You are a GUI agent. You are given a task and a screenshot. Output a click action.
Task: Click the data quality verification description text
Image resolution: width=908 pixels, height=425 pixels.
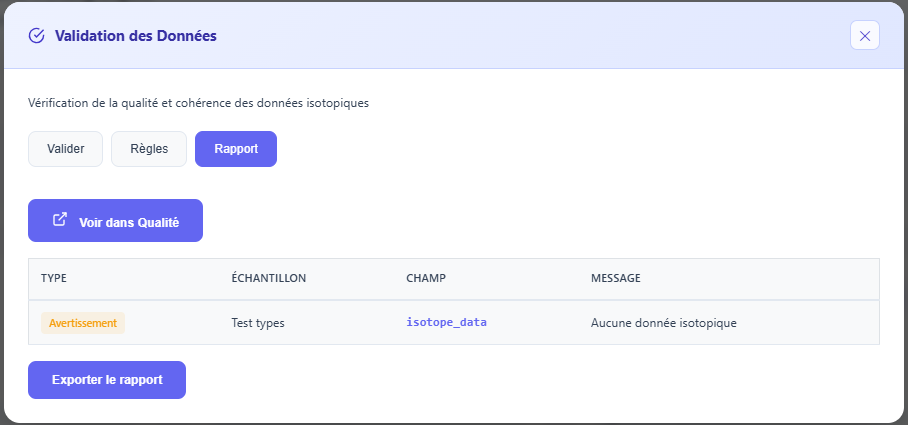click(x=198, y=102)
